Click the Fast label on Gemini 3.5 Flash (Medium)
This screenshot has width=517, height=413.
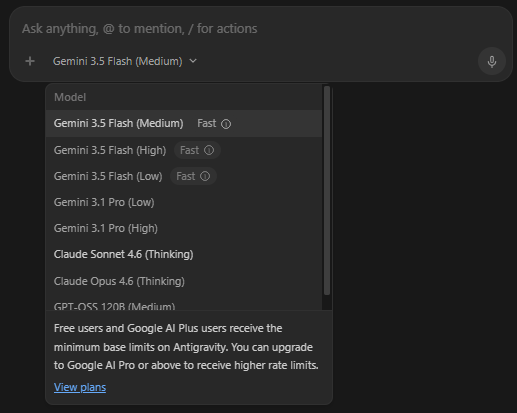(x=207, y=124)
